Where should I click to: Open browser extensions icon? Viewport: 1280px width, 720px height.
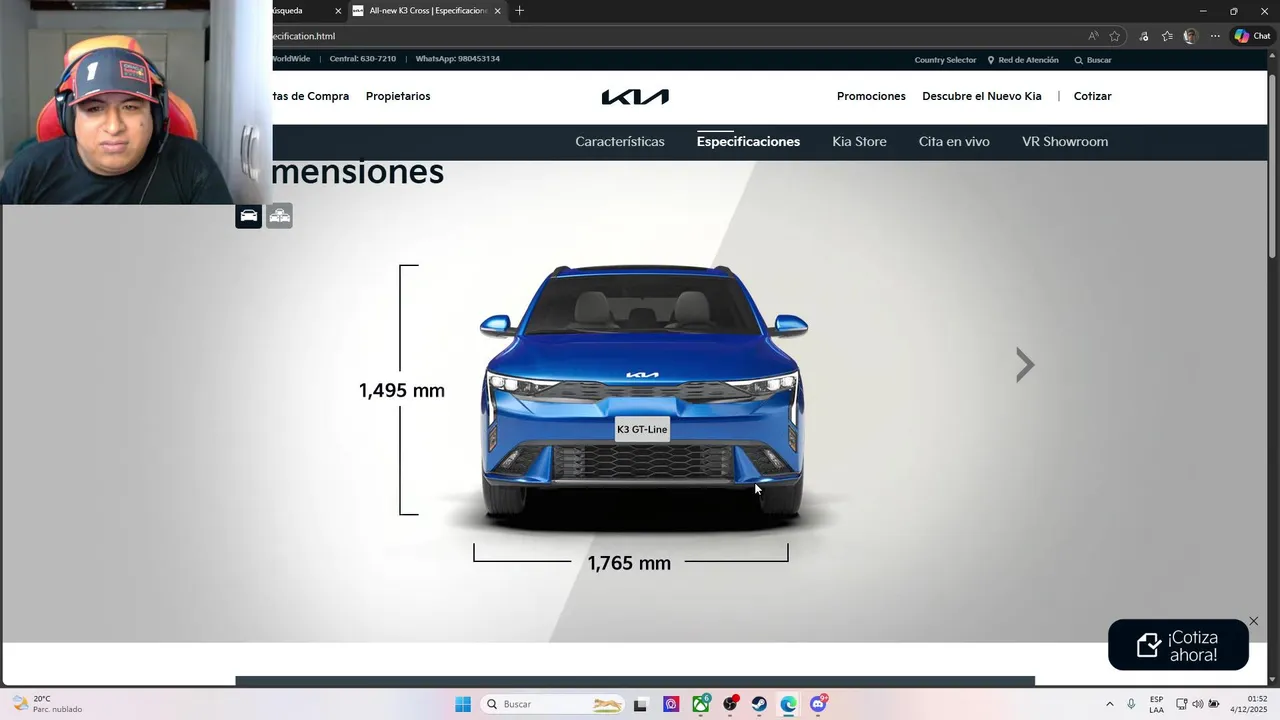(1144, 36)
